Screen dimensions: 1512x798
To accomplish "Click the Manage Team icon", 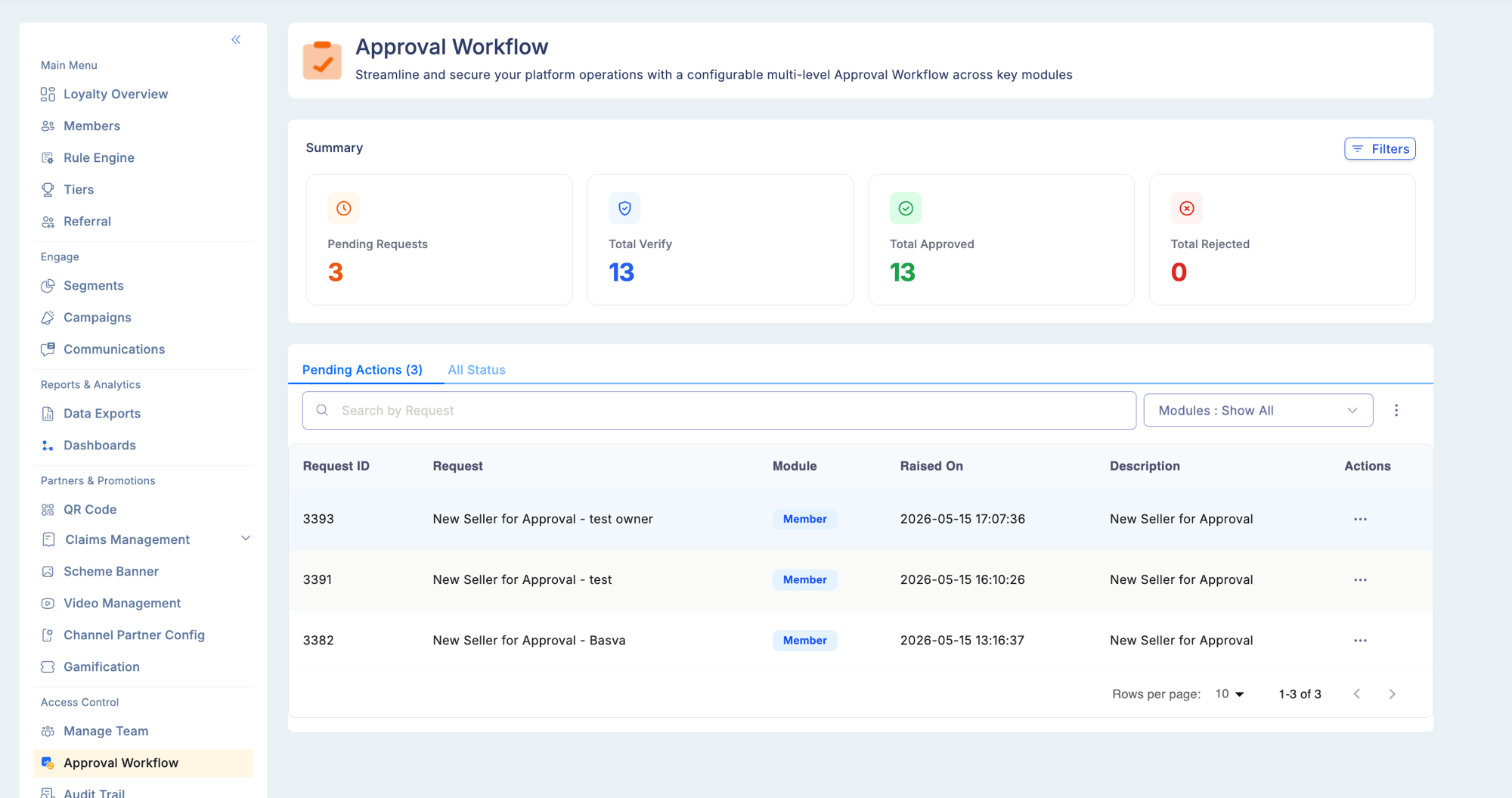I will coord(48,731).
